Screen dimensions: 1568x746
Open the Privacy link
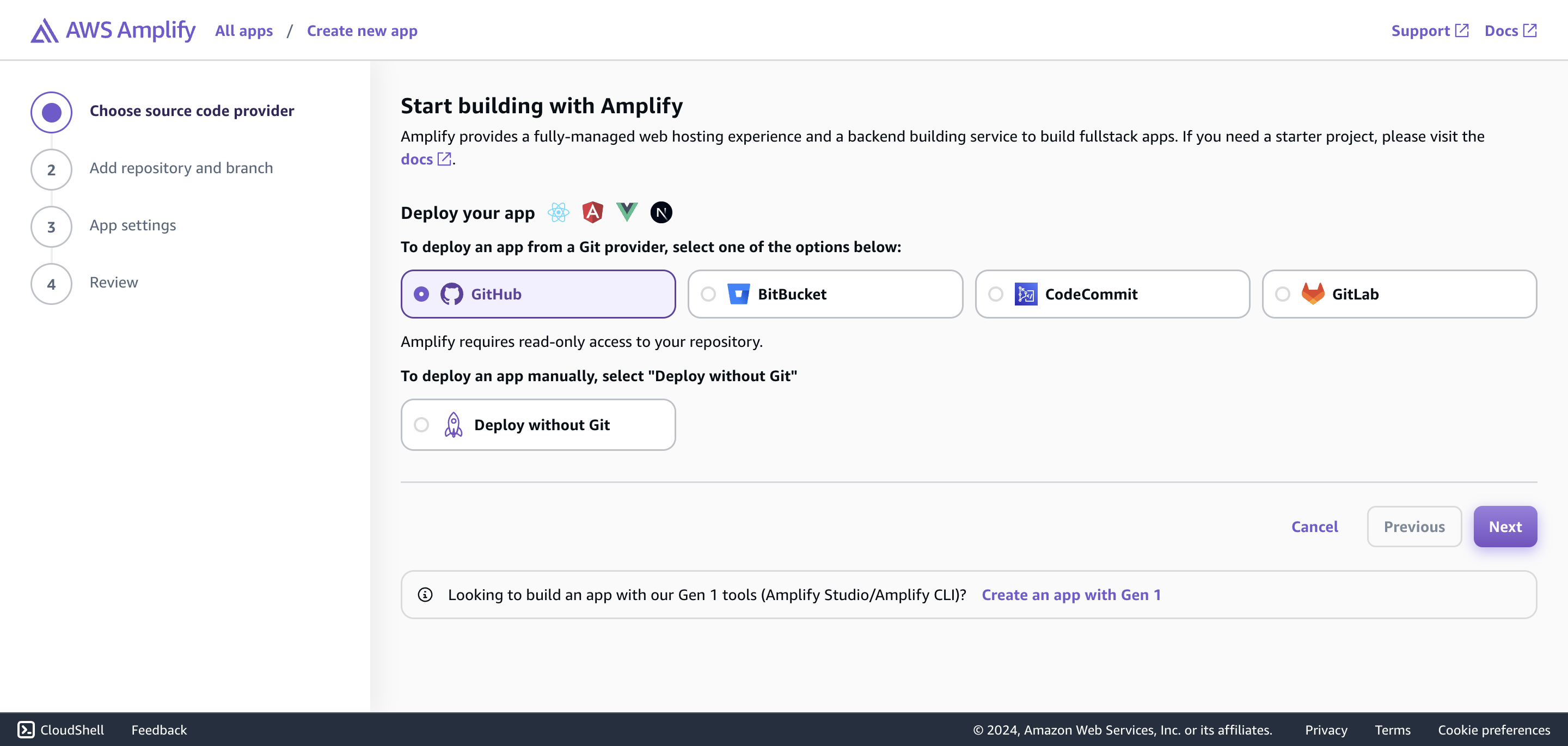point(1326,730)
